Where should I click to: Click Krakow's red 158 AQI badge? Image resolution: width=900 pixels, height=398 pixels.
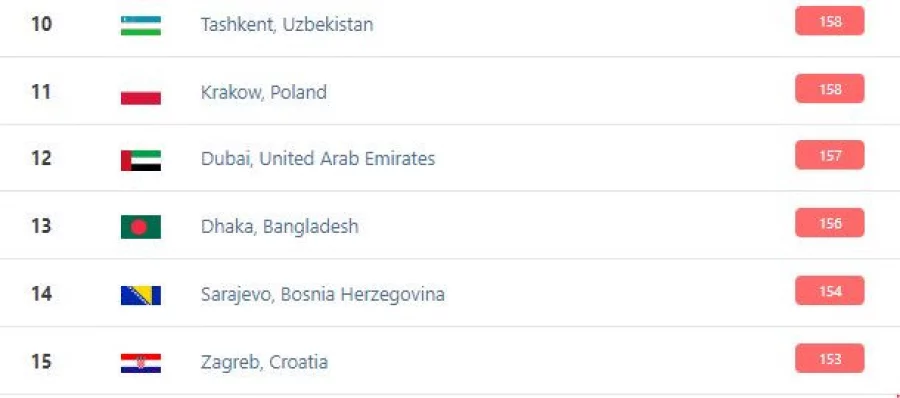(829, 89)
